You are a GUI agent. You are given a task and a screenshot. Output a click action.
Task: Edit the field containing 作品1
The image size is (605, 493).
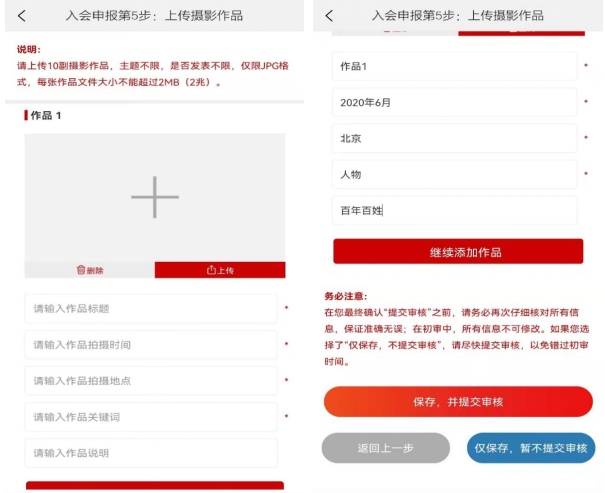(x=455, y=66)
